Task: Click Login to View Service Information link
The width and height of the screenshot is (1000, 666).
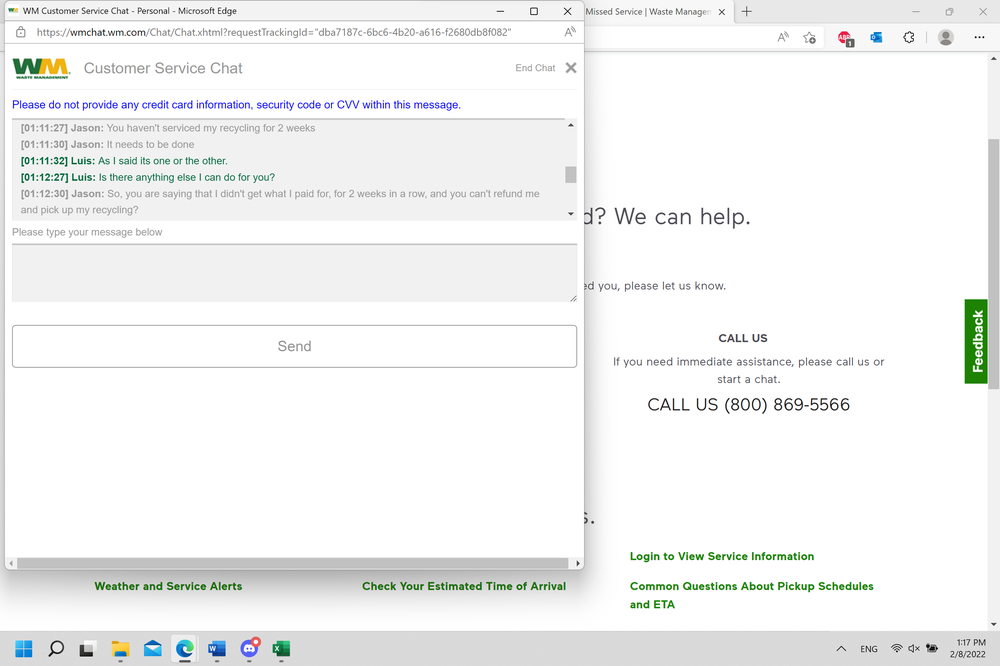Action: point(722,556)
